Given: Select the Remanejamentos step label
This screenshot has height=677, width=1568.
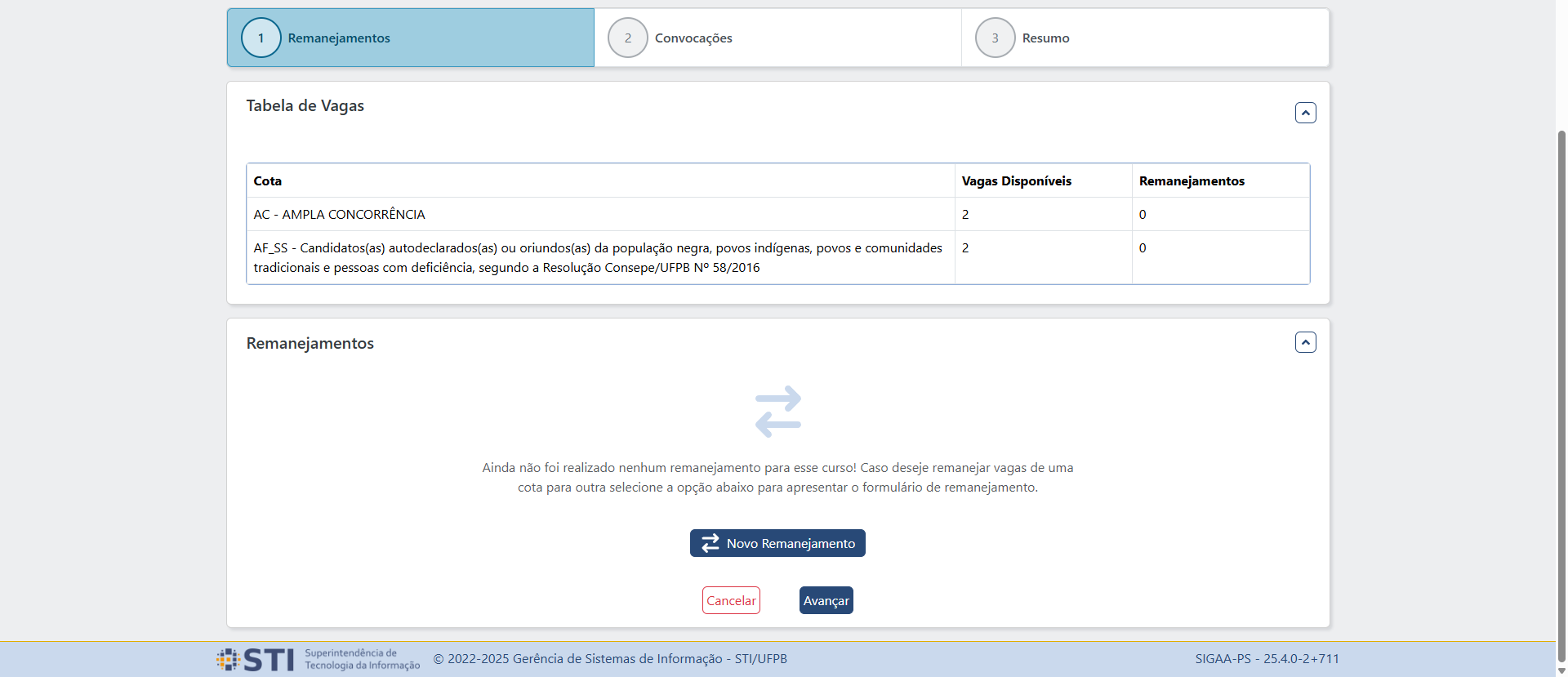Looking at the screenshot, I should point(339,38).
